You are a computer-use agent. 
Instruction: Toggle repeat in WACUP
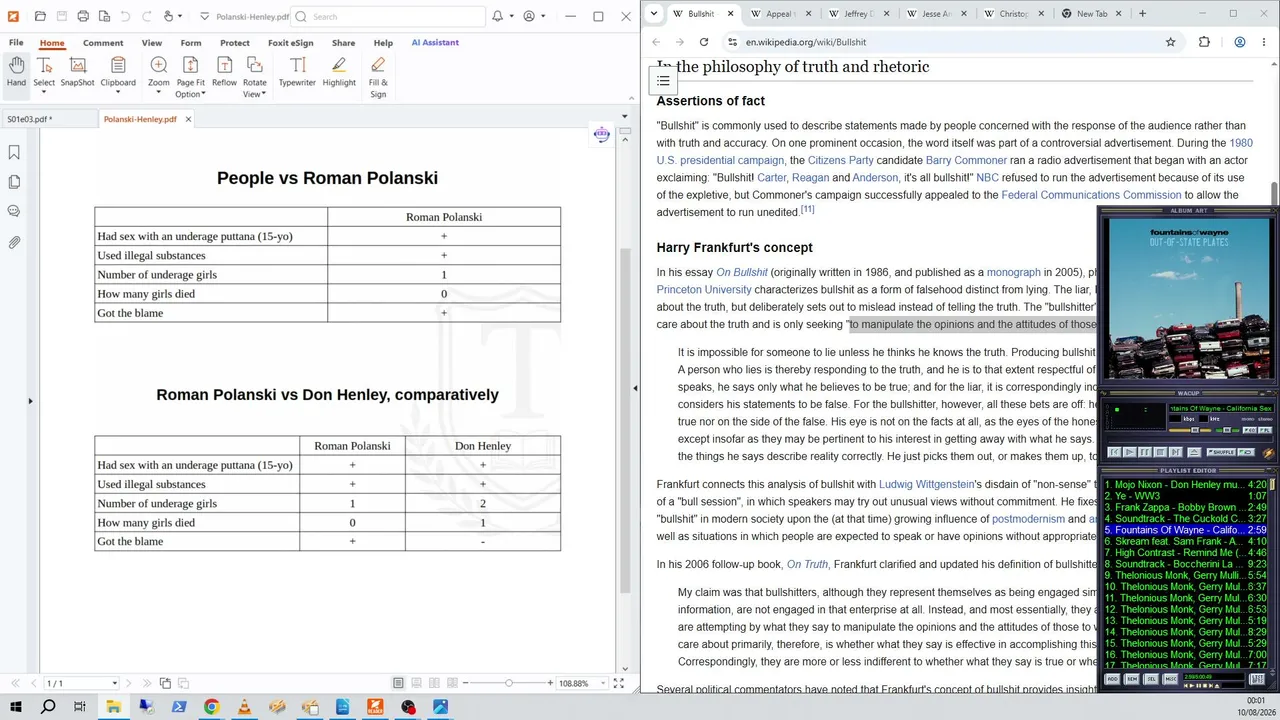tap(1246, 452)
